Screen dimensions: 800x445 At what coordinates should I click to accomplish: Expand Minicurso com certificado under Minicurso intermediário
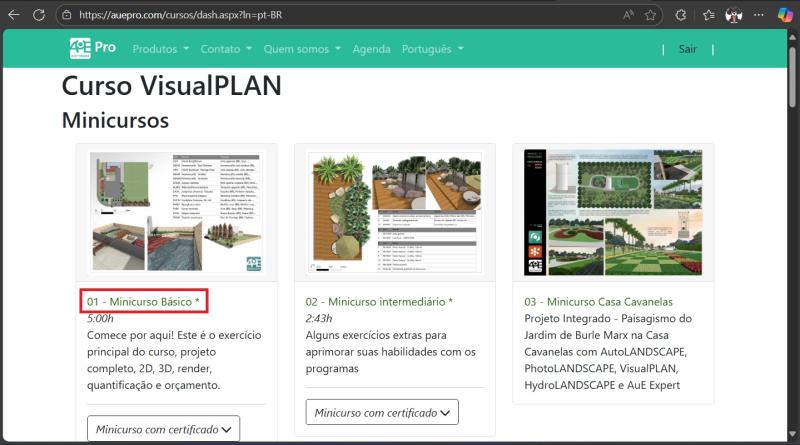pos(382,412)
